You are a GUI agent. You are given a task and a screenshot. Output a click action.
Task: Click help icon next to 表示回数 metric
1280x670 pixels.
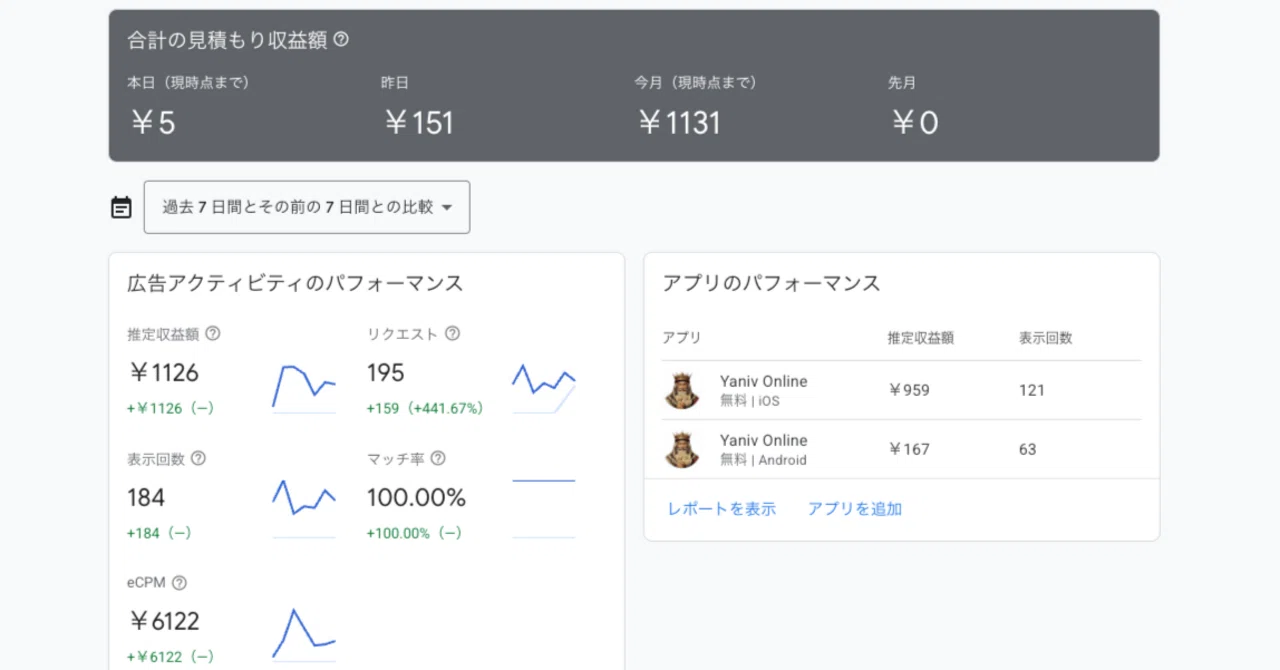pos(198,459)
